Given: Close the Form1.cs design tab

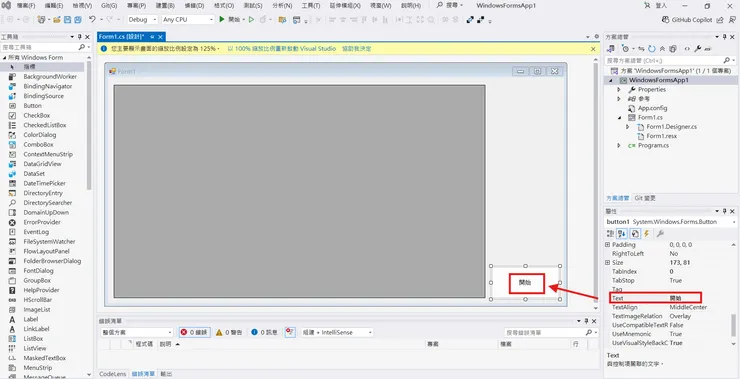Looking at the screenshot, I should (160, 37).
